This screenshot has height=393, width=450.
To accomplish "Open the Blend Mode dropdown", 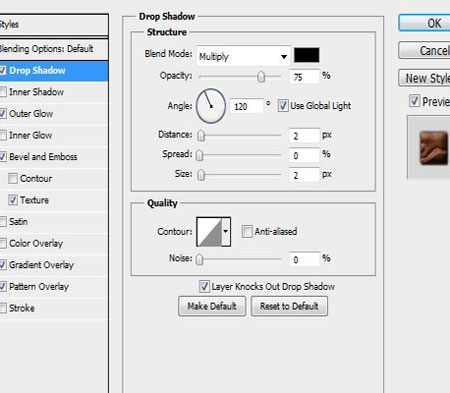I will 243,56.
